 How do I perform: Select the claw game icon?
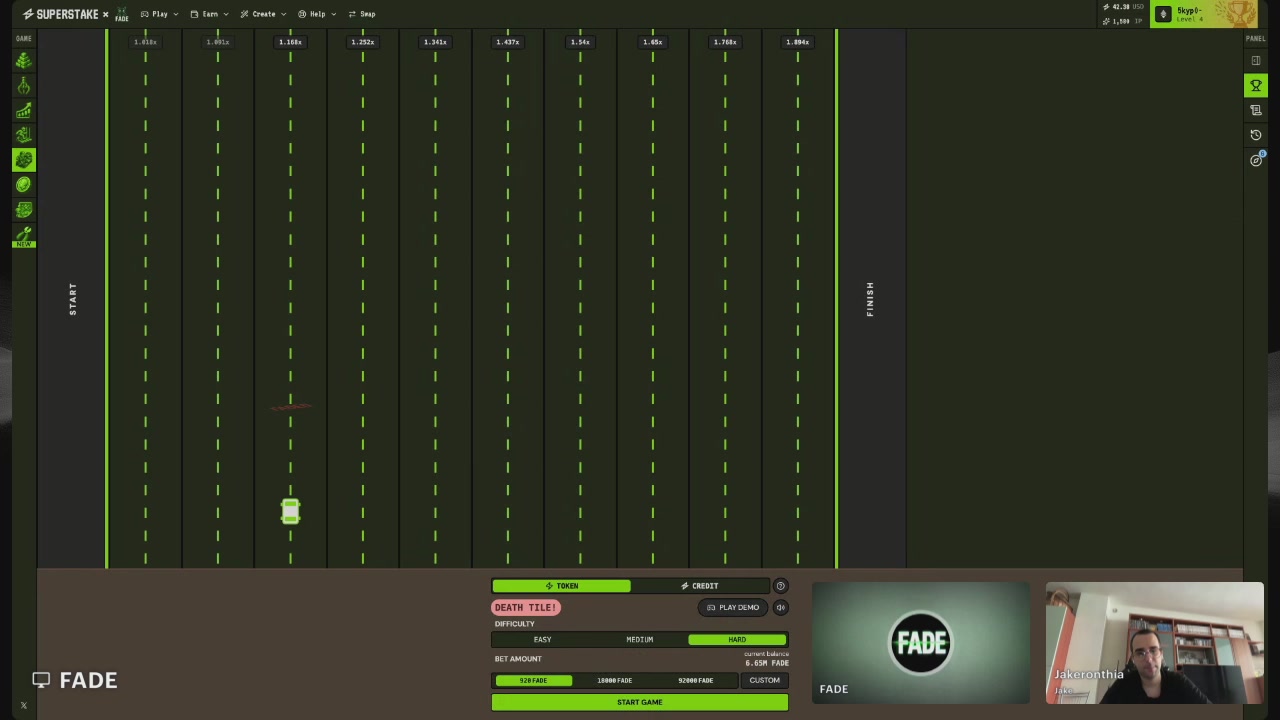coord(23,86)
